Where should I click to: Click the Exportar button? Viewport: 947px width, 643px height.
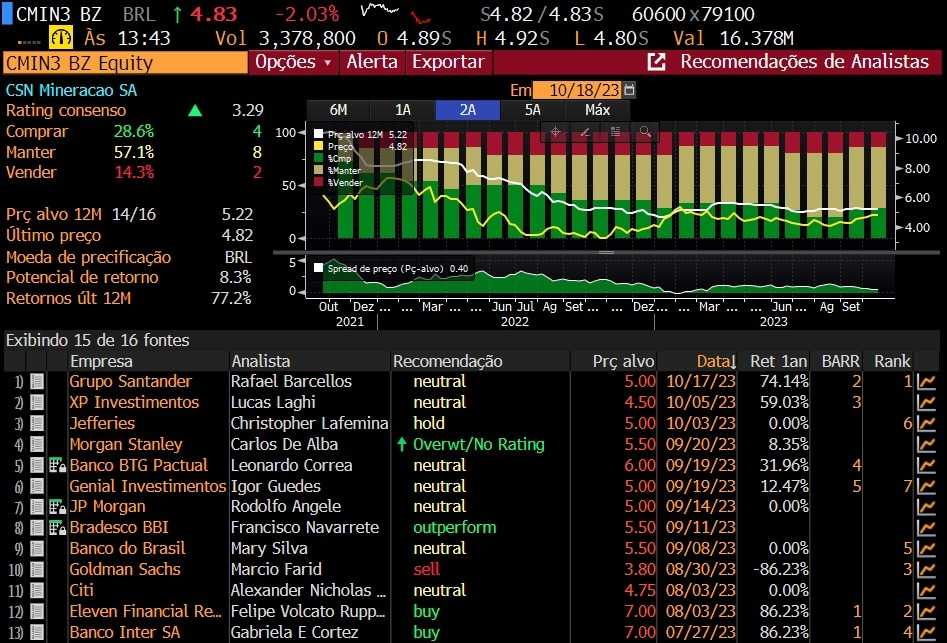(x=448, y=62)
